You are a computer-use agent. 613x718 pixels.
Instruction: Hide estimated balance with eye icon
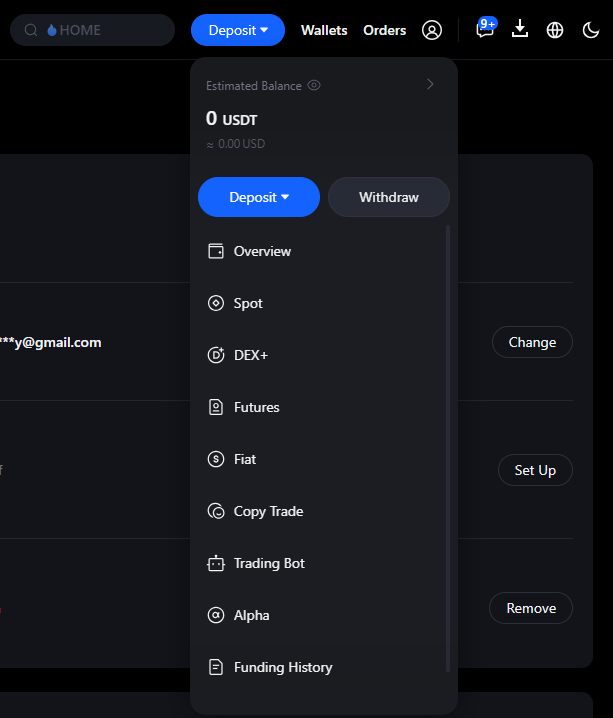click(314, 85)
